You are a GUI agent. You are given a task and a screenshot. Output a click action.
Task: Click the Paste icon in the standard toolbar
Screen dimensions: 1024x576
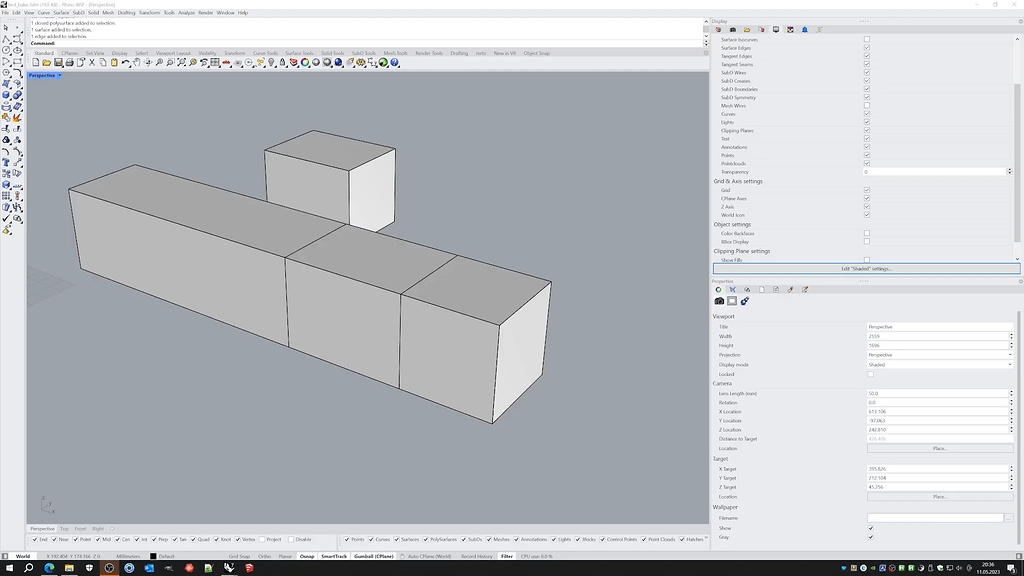(x=113, y=63)
